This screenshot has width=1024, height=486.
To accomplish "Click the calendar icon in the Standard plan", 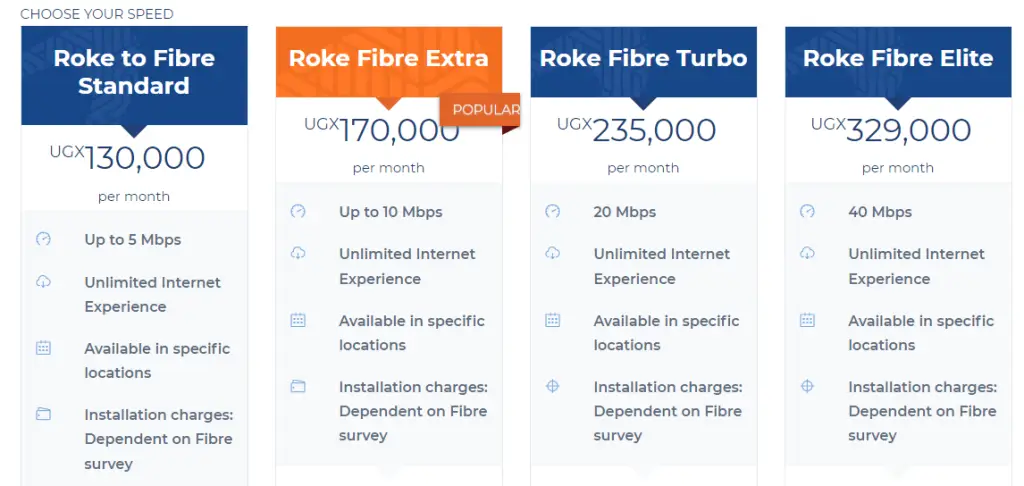I will (x=43, y=348).
